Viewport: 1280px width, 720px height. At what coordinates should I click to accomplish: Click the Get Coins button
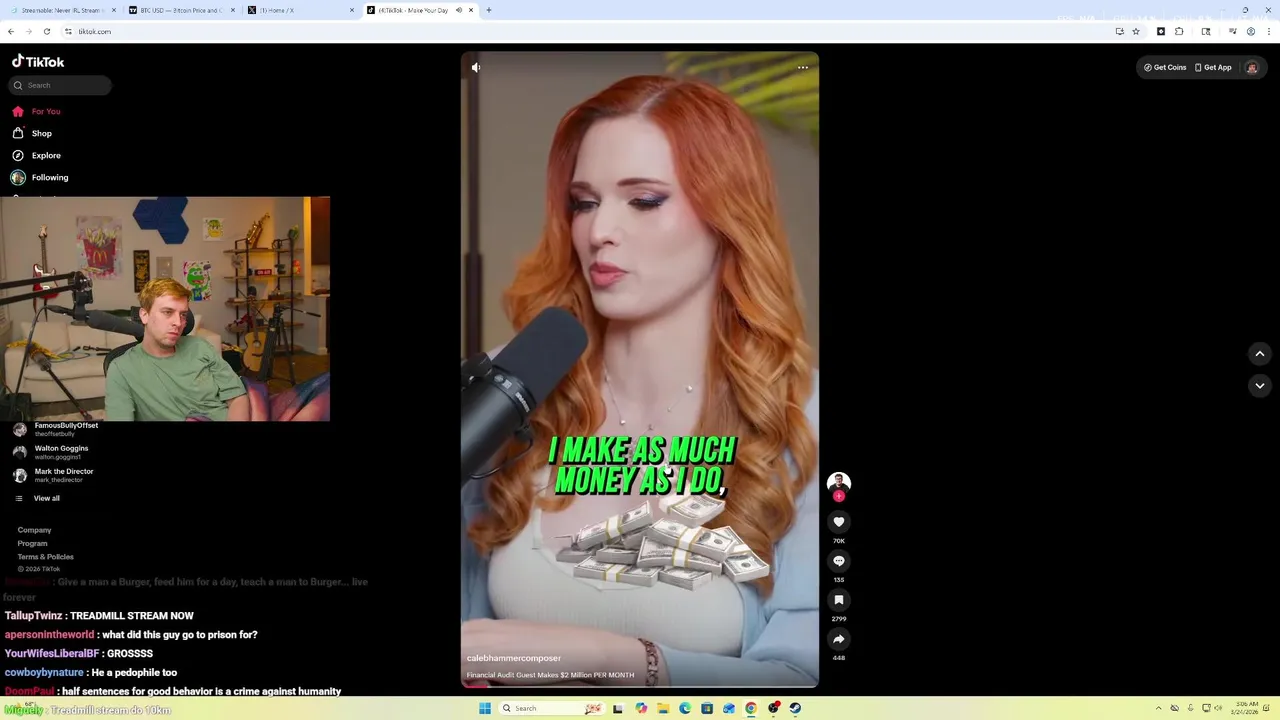[x=1165, y=67]
